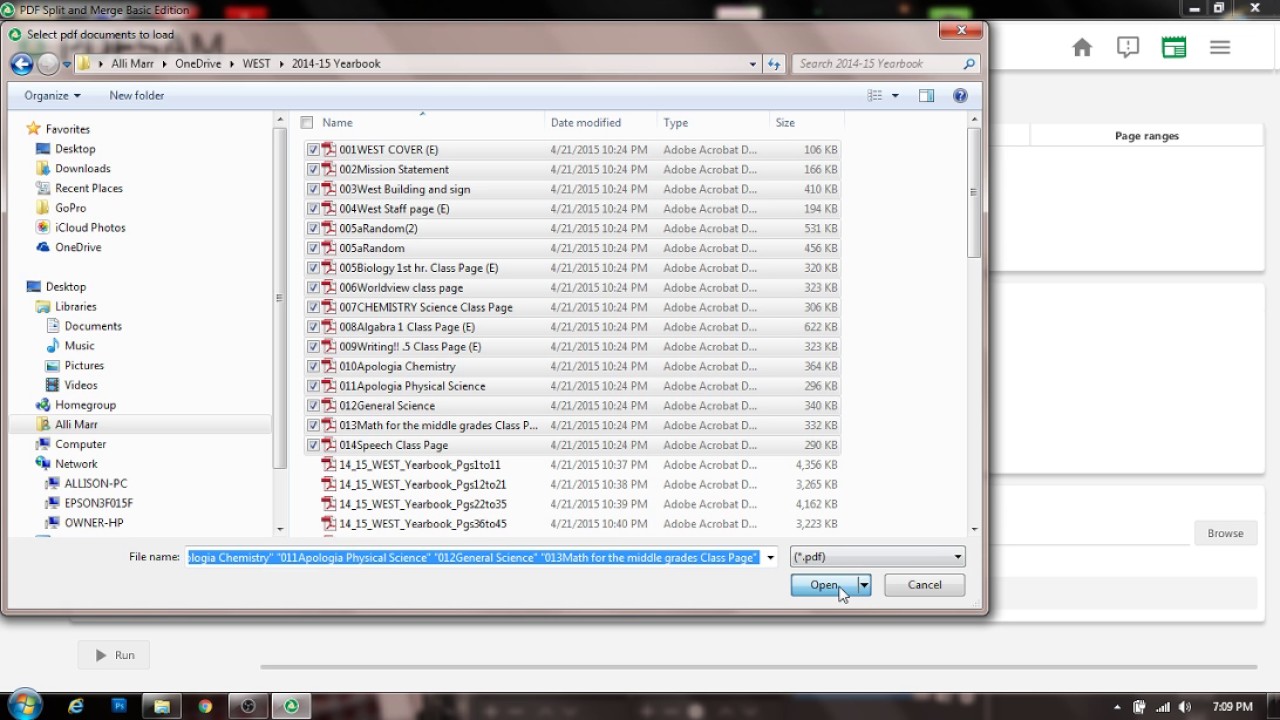Select Homegroup in navigation pane
This screenshot has width=1280, height=720.
[x=85, y=405]
